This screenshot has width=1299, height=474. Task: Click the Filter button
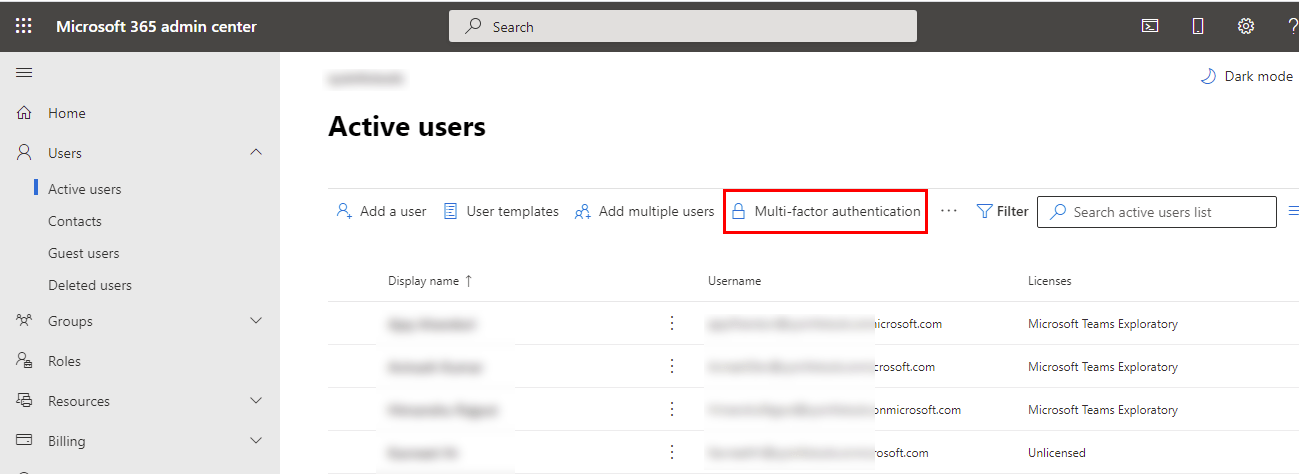pyautogui.click(x=1002, y=211)
